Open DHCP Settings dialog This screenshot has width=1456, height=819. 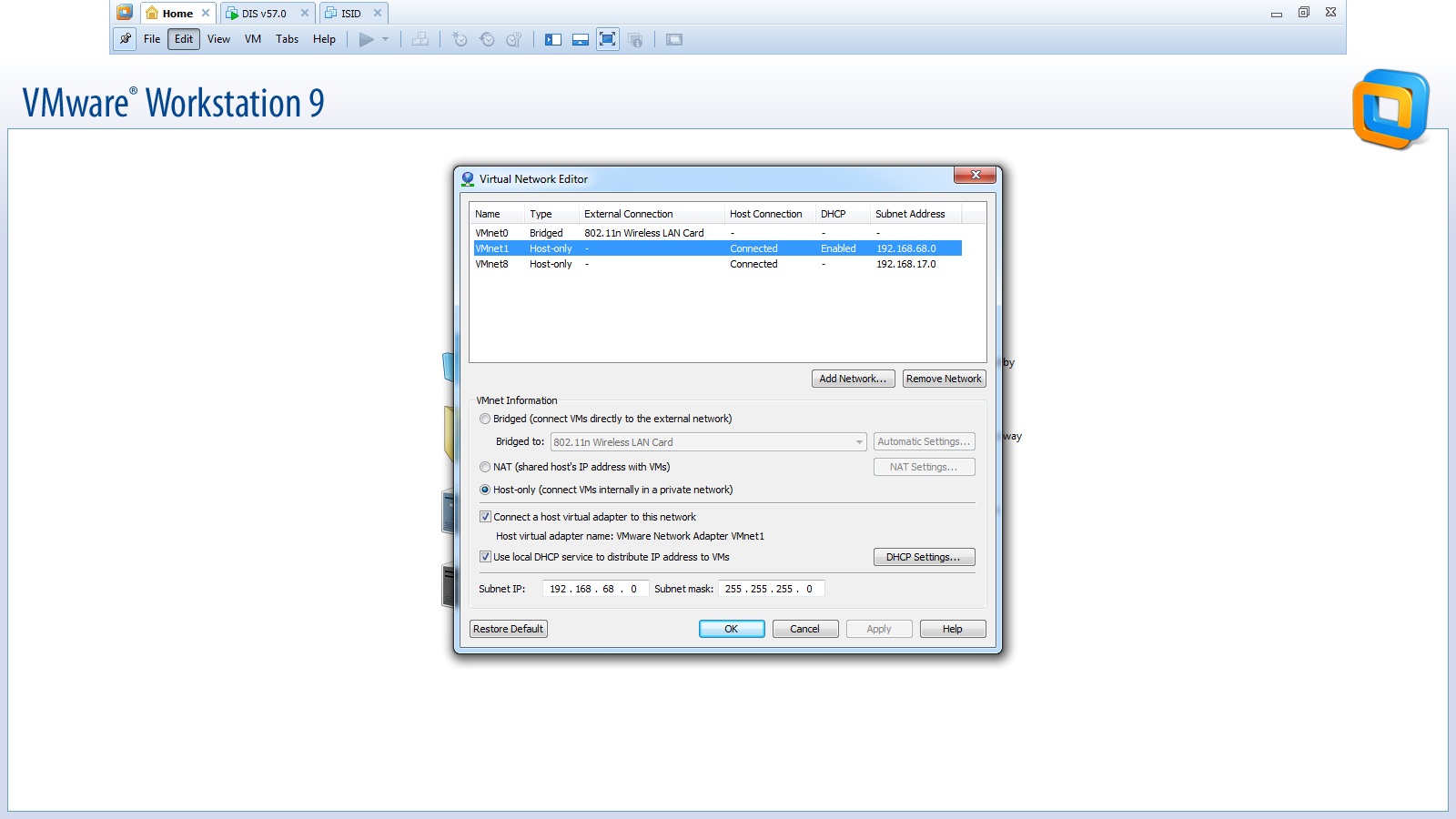click(x=924, y=557)
